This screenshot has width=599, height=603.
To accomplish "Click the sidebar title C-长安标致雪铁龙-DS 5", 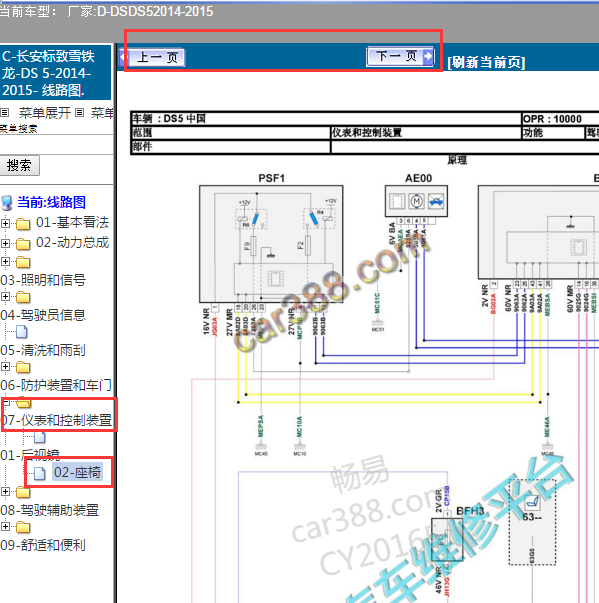I will point(55,73).
